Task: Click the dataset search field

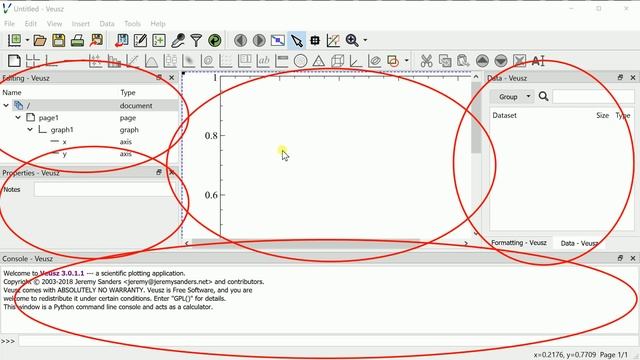Action: (593, 97)
